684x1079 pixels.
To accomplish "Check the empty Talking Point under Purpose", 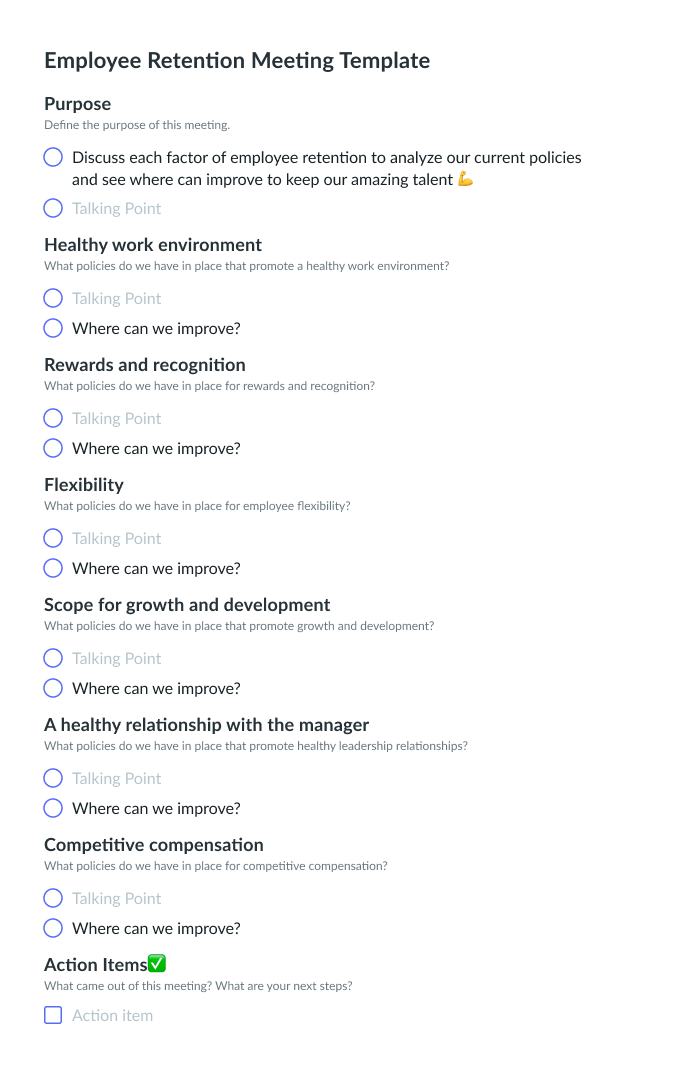I will point(53,208).
